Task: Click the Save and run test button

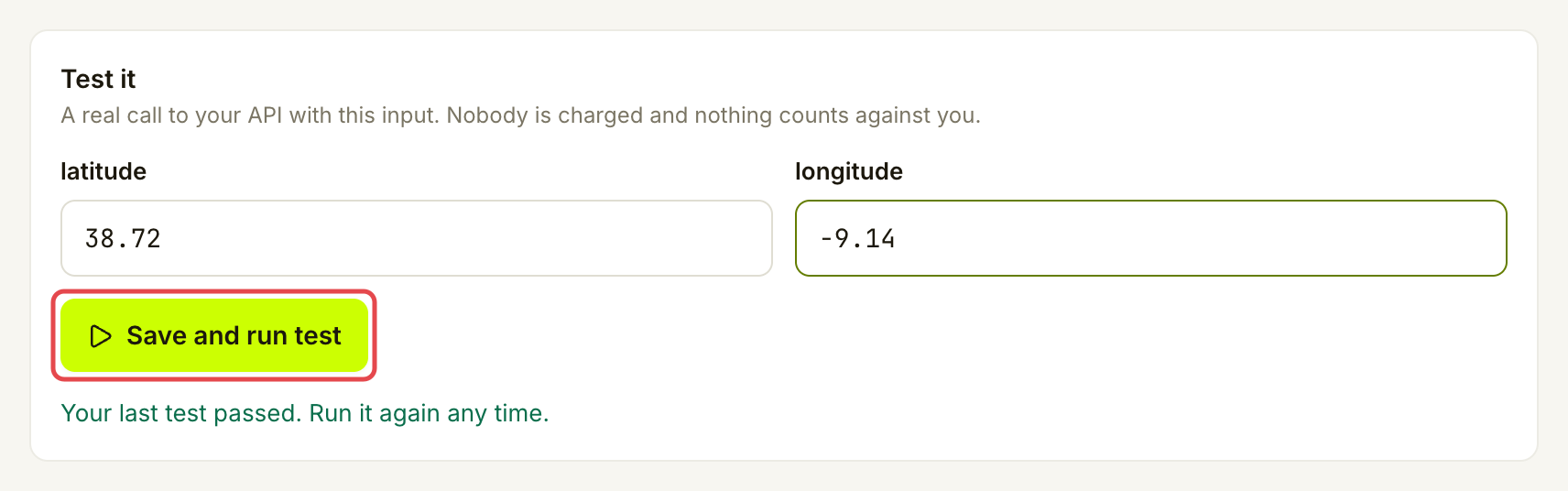Action: (x=214, y=335)
